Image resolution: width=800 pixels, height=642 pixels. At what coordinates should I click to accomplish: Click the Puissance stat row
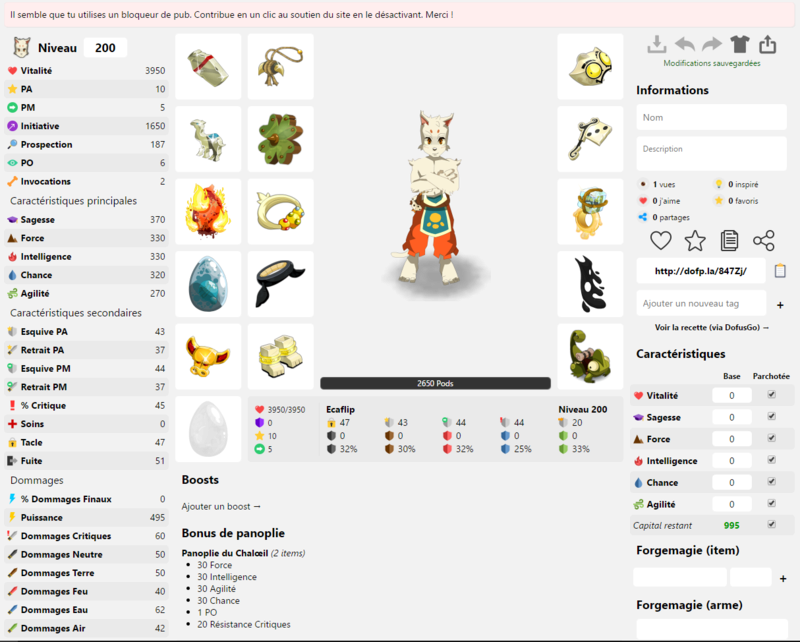point(86,517)
